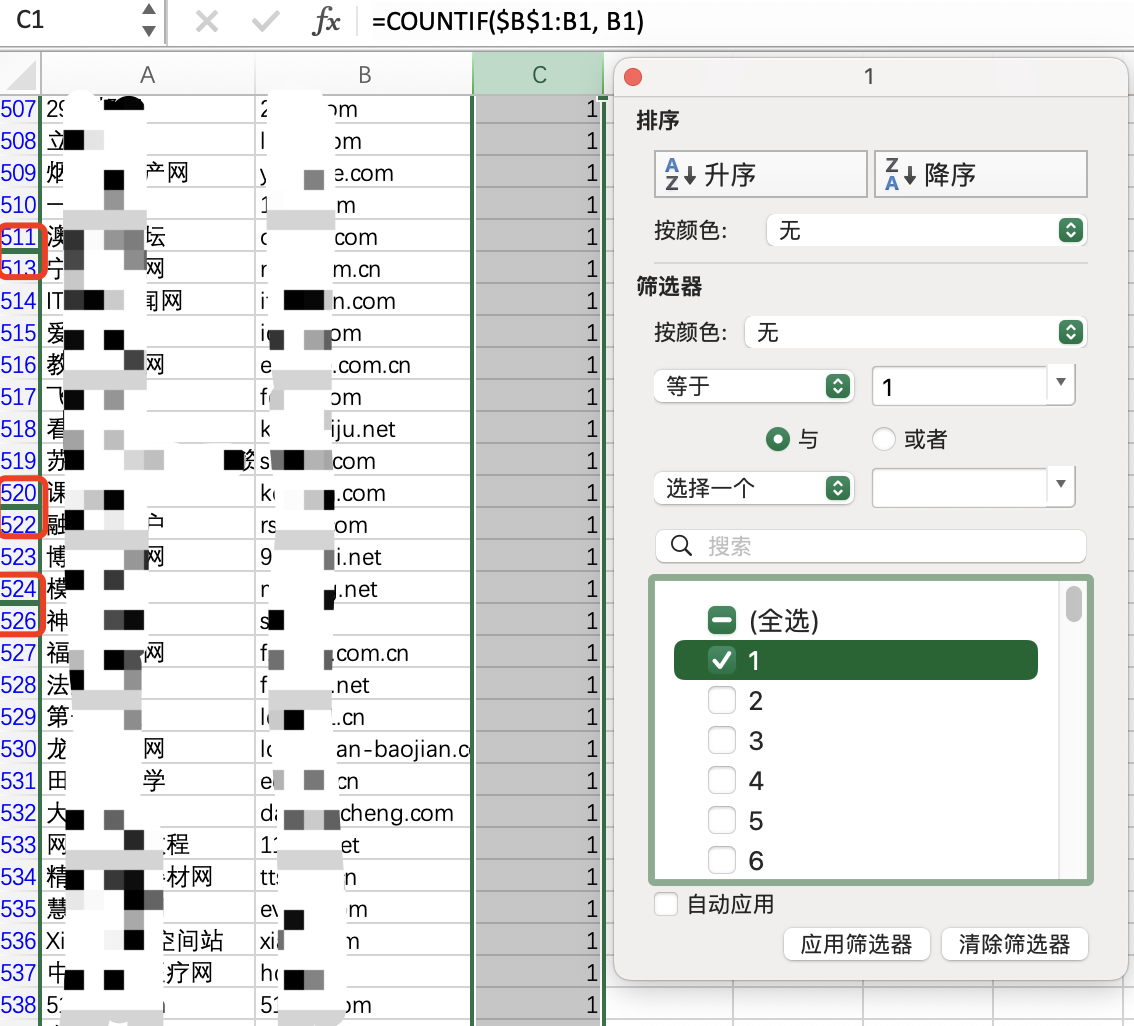1134x1026 pixels.
Task: Select the 与 radio button
Action: (x=775, y=439)
